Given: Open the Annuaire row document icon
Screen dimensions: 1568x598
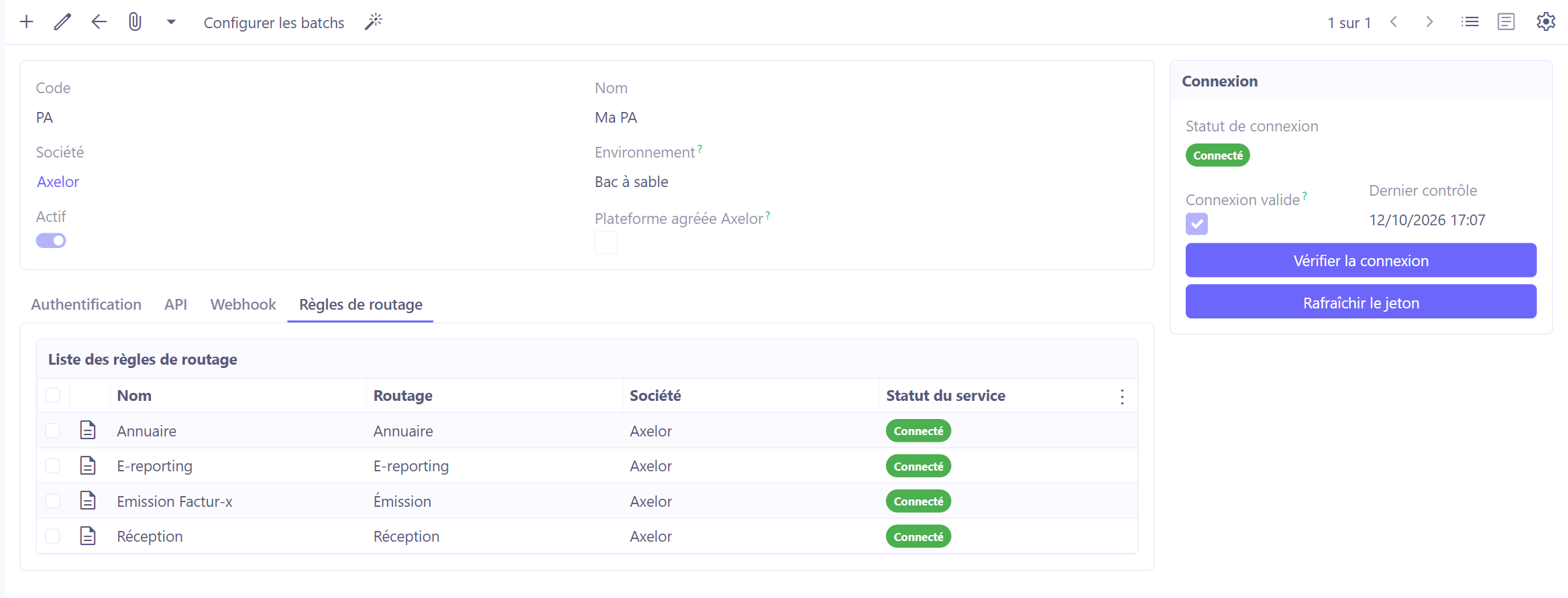Looking at the screenshot, I should pyautogui.click(x=88, y=430).
